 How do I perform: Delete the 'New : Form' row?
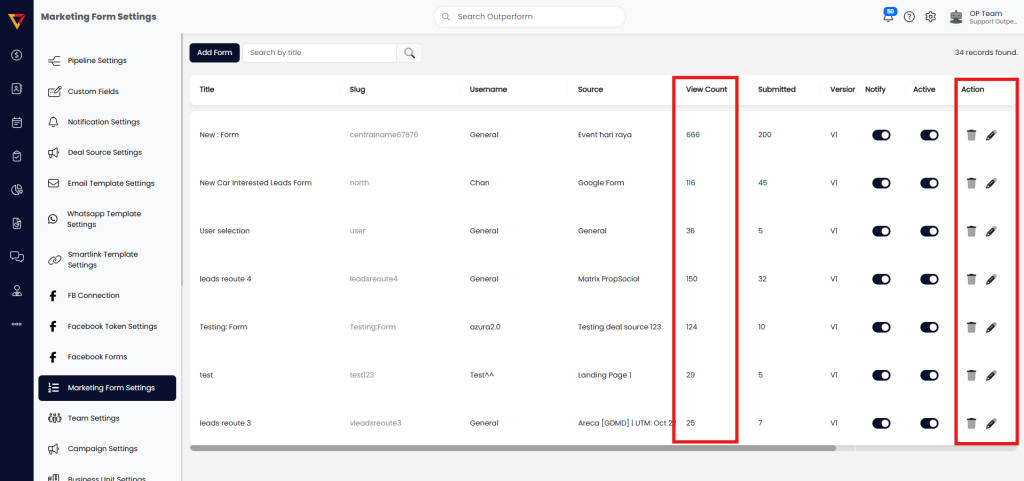pos(971,135)
